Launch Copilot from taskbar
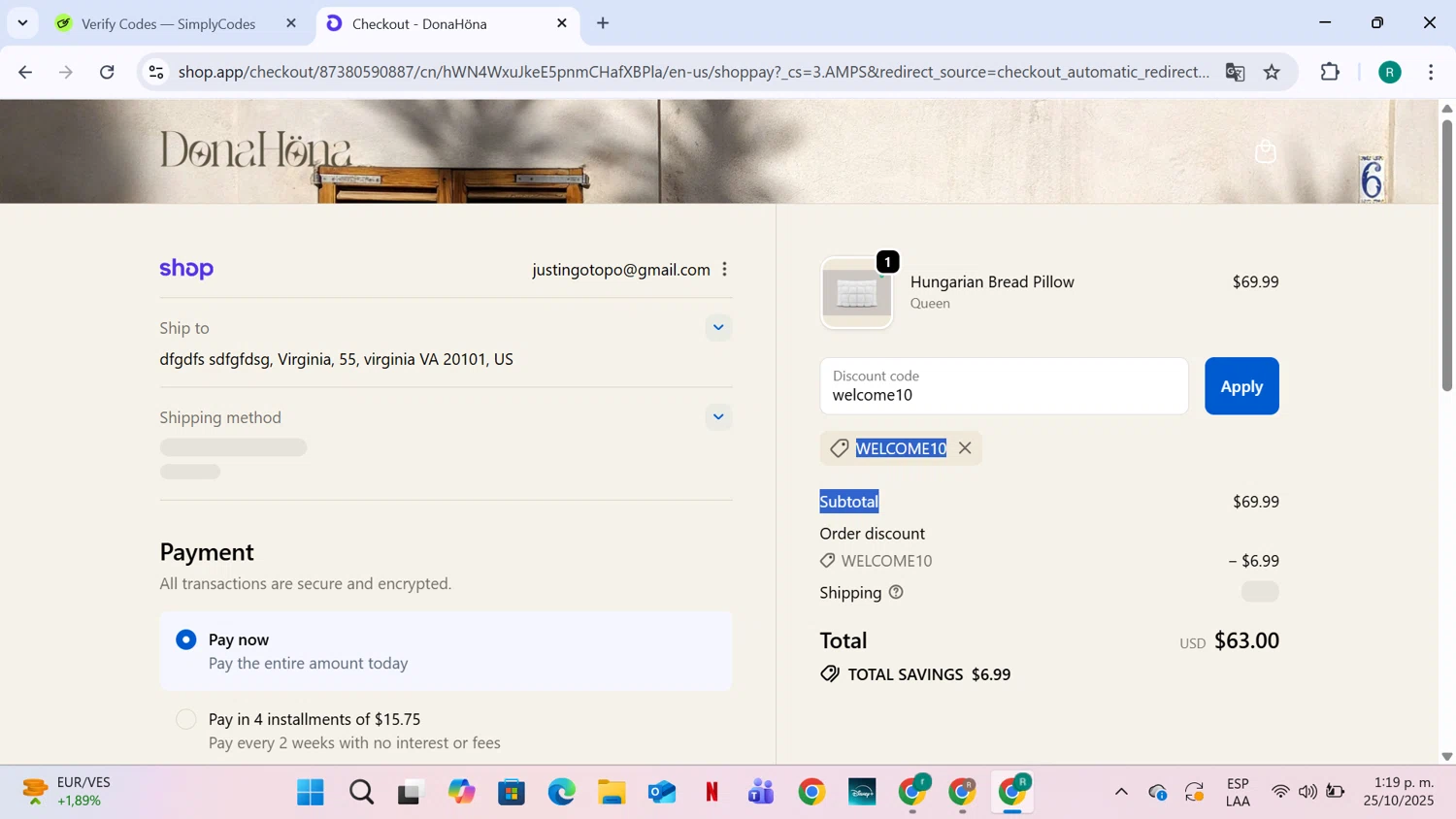Image resolution: width=1456 pixels, height=819 pixels. (x=462, y=793)
